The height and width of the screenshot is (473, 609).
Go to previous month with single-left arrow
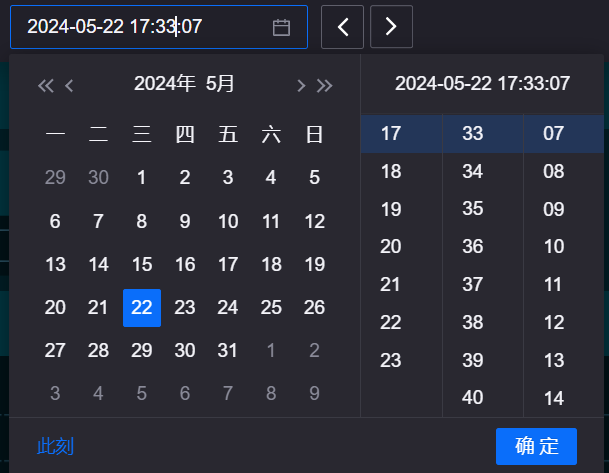(69, 86)
